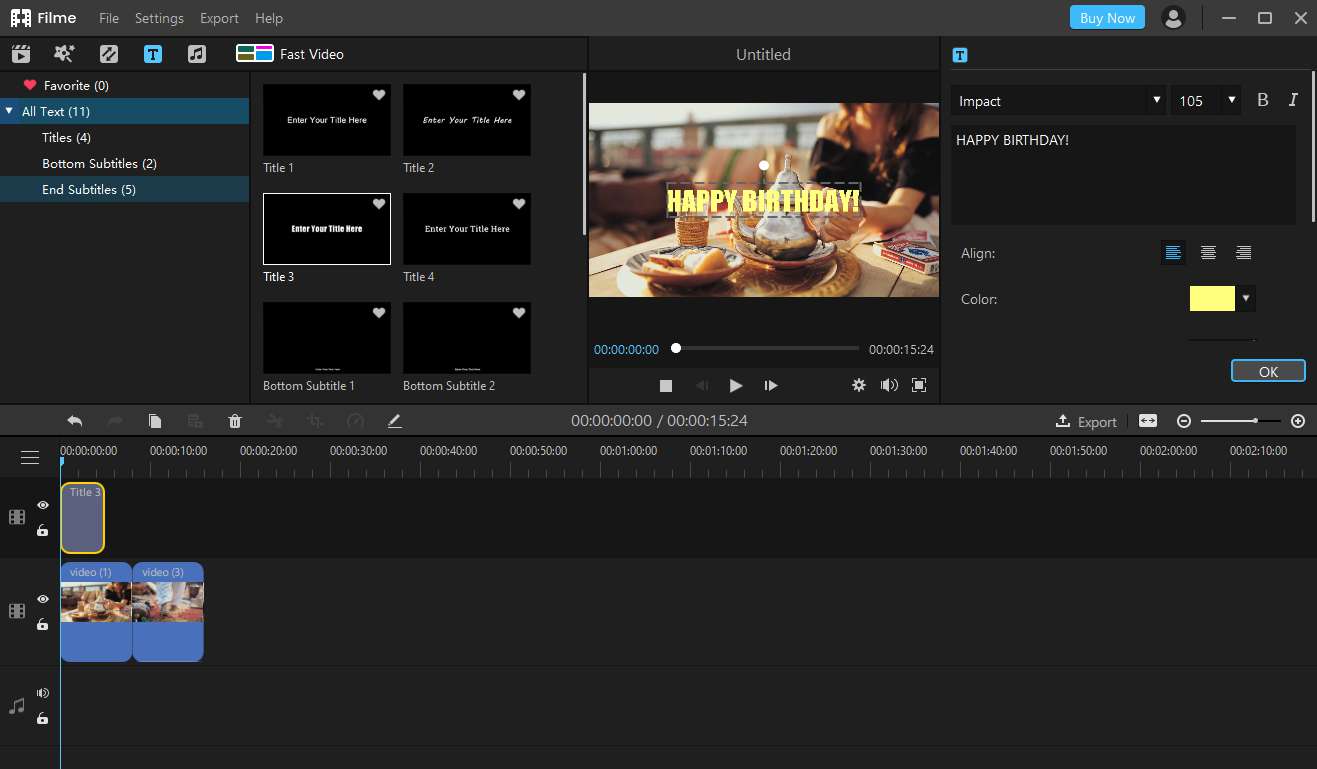Hide the Title 3 text track
This screenshot has width=1317, height=769.
coord(43,505)
